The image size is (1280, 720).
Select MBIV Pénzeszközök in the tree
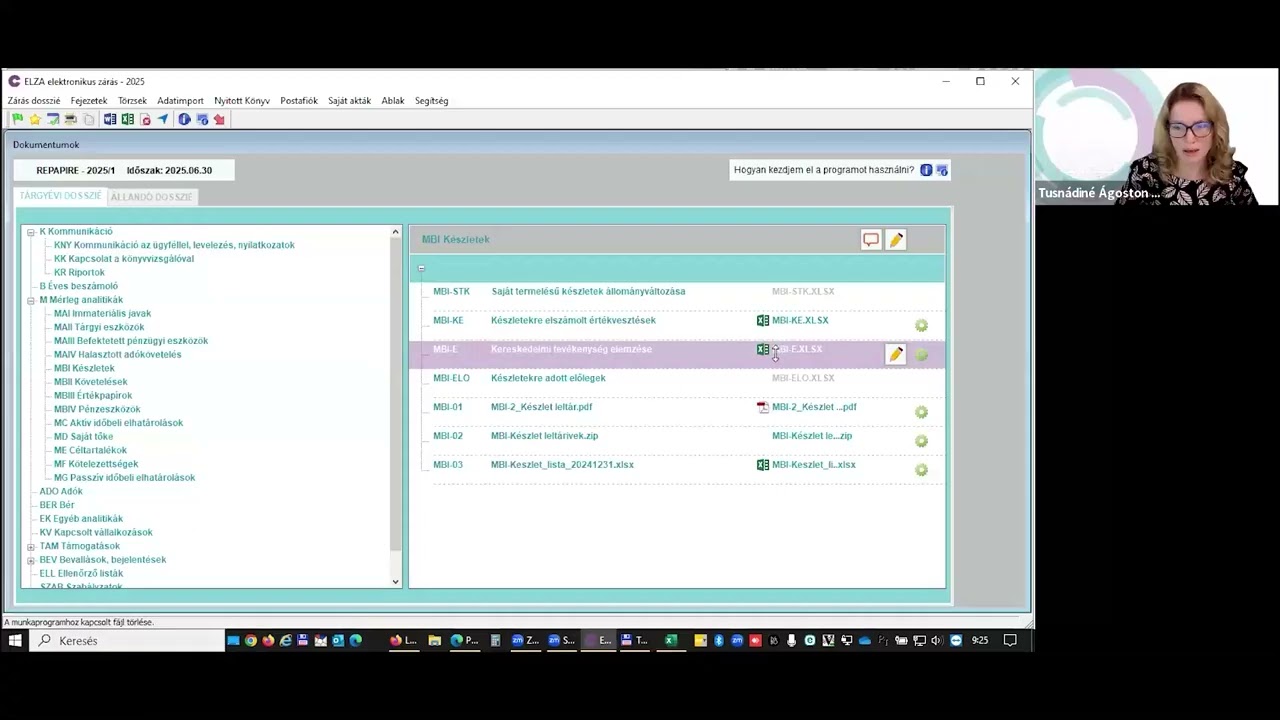coord(97,409)
